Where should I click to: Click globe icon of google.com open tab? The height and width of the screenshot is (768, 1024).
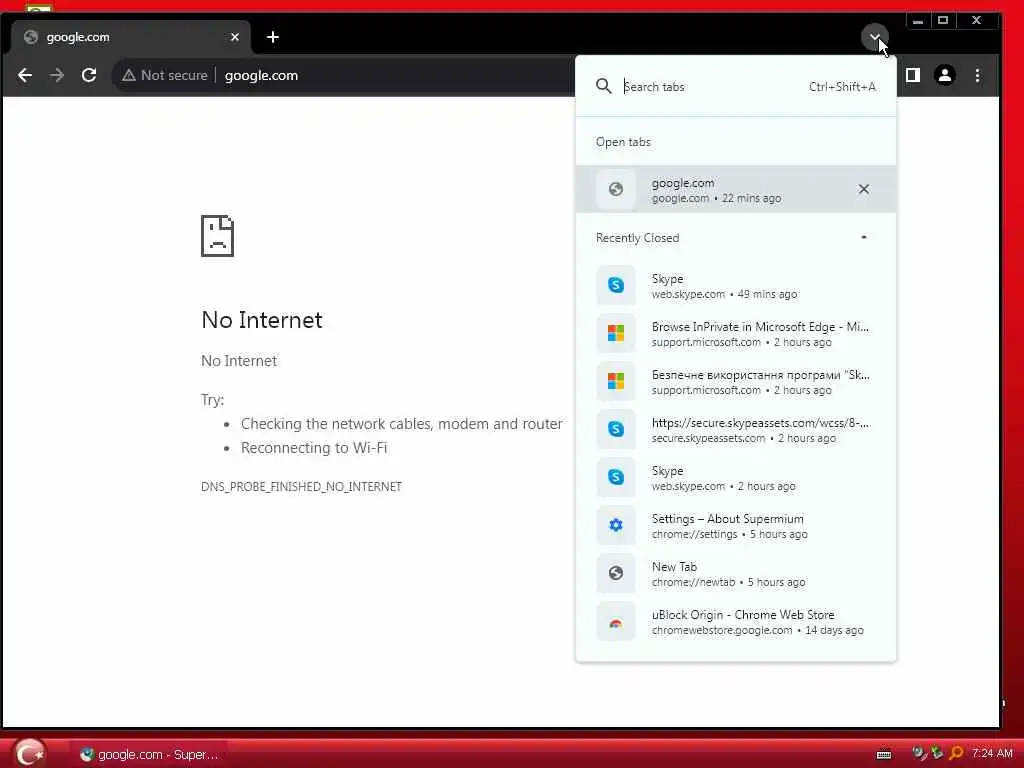pos(615,189)
